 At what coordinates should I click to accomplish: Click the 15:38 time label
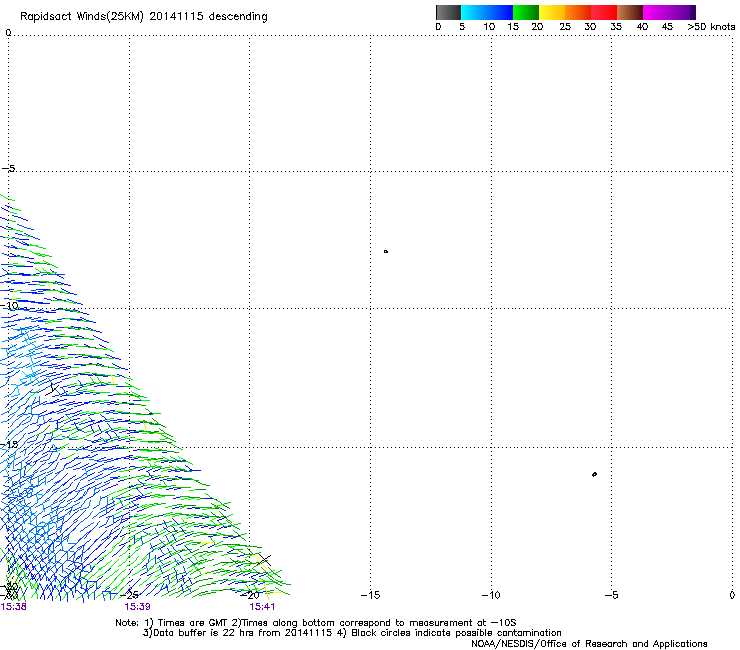click(x=13, y=607)
